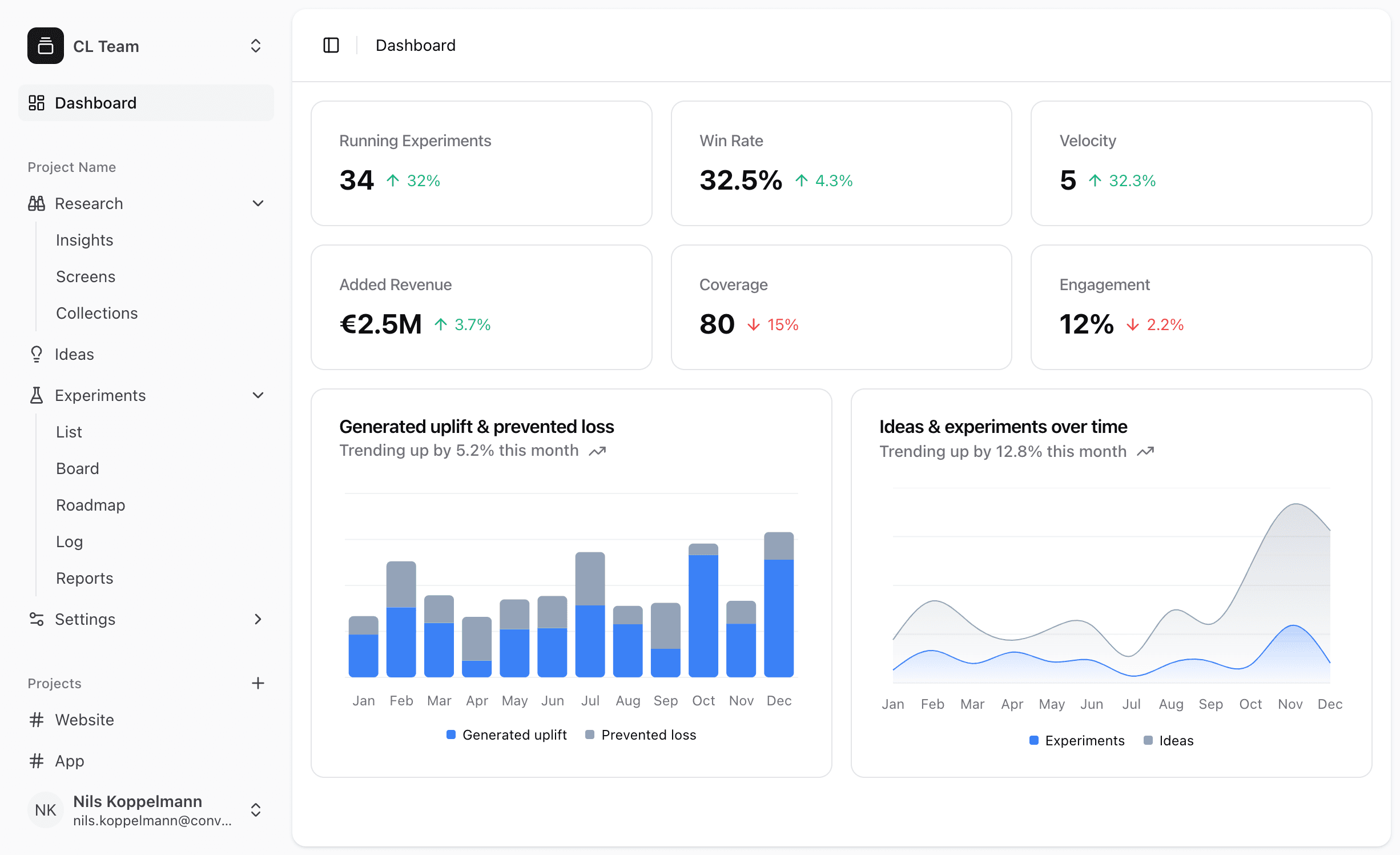
Task: Click the Prevented loss gray legend swatch
Action: coord(590,734)
